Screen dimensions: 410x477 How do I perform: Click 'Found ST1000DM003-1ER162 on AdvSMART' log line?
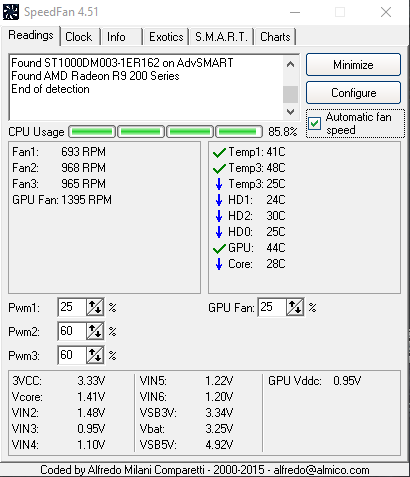(122, 63)
